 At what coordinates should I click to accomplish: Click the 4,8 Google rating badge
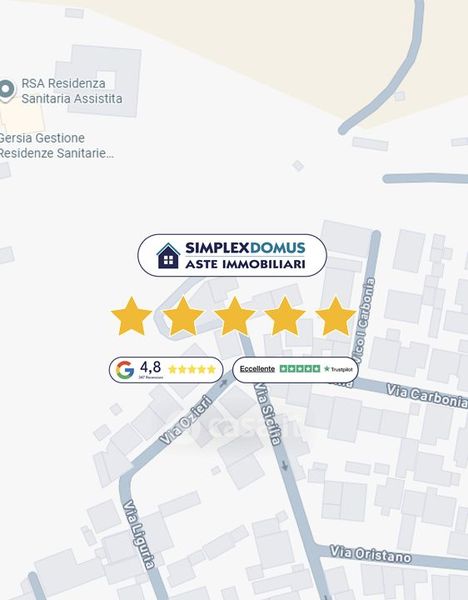(166, 370)
